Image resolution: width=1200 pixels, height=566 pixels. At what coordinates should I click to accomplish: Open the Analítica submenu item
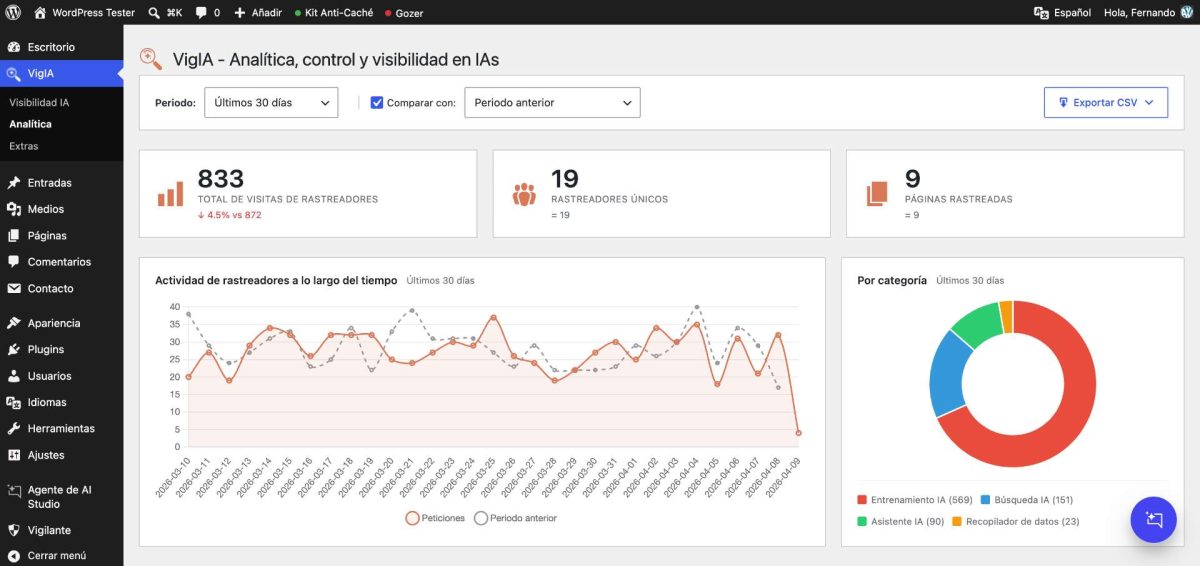(30, 124)
